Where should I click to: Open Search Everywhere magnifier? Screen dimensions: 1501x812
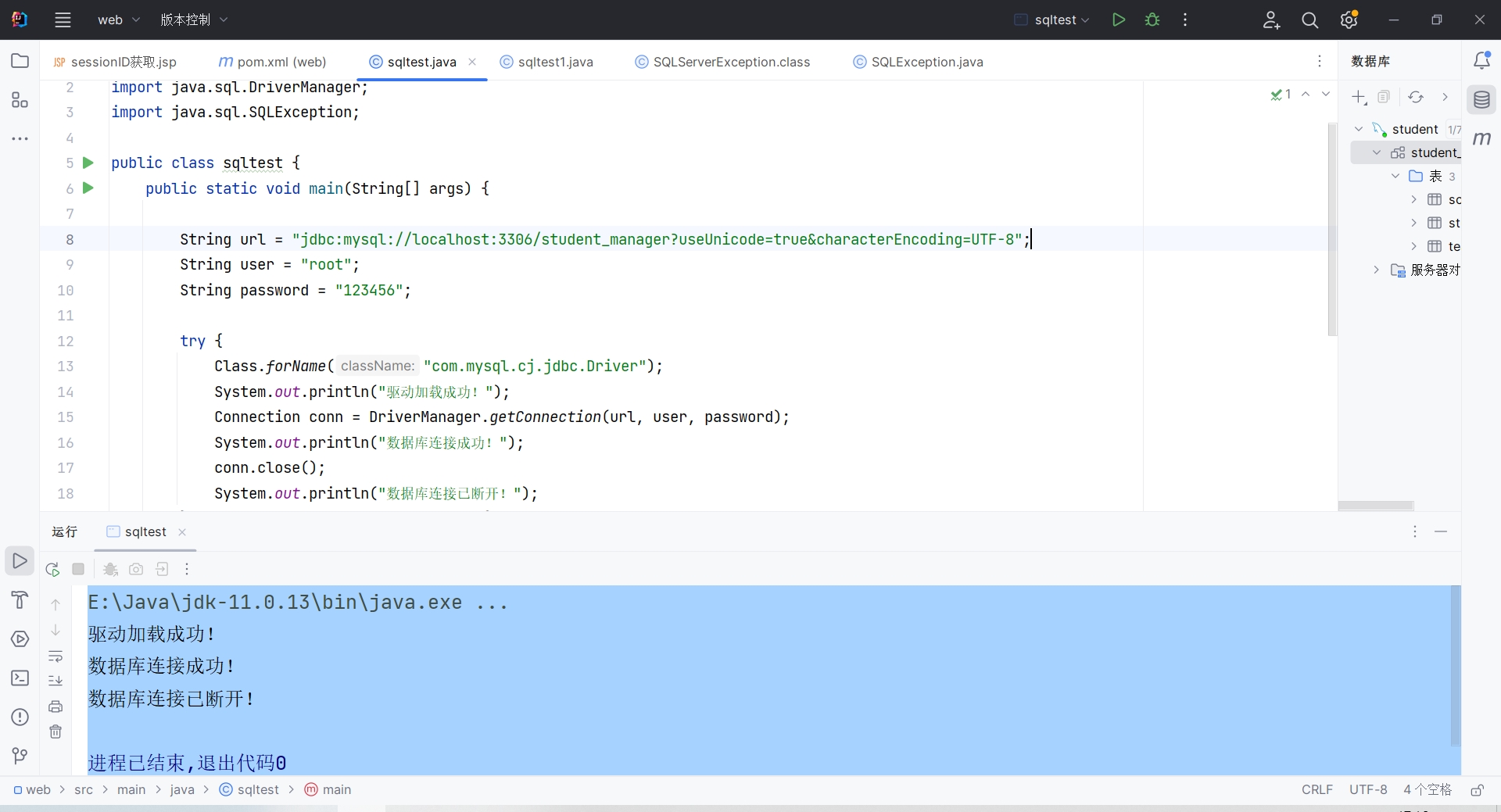pyautogui.click(x=1310, y=20)
